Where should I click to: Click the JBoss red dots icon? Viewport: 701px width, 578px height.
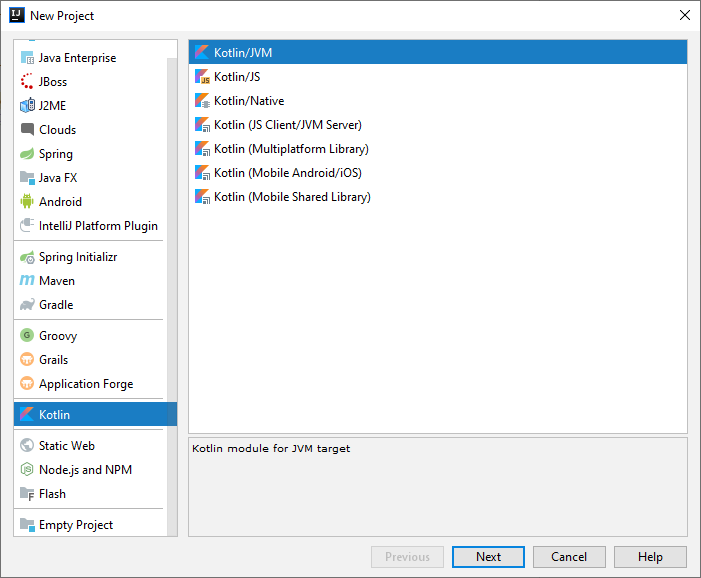tap(28, 82)
